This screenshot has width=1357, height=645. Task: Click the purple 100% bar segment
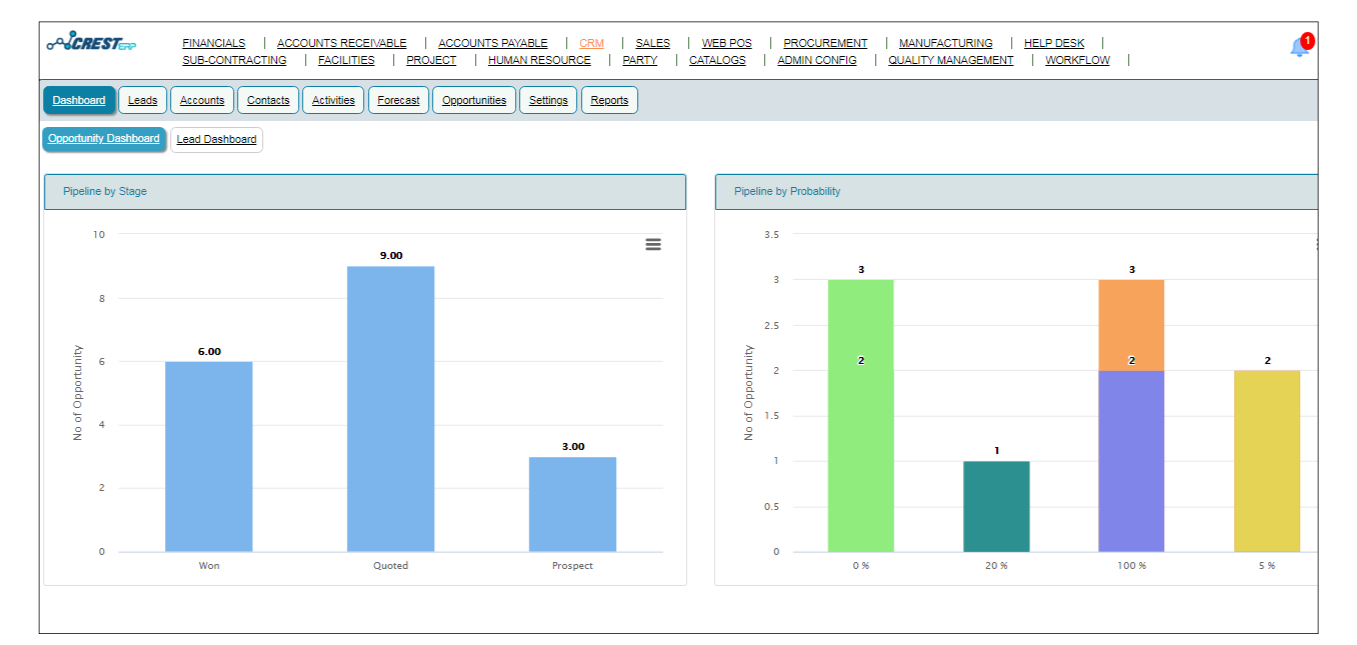point(1131,460)
